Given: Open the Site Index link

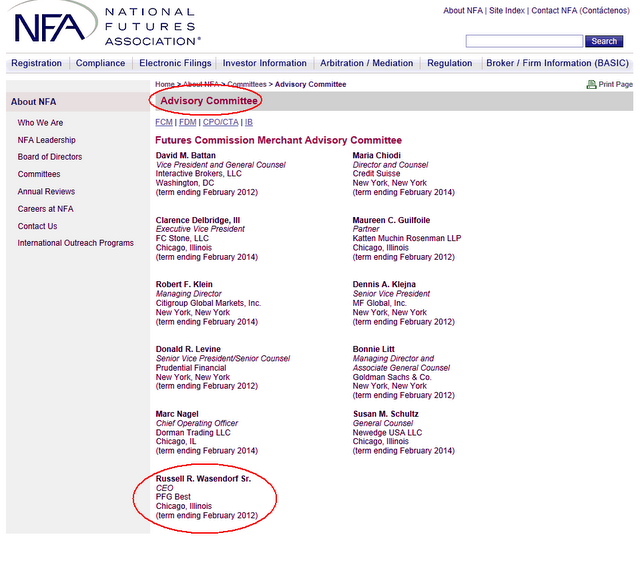Looking at the screenshot, I should pos(507,11).
